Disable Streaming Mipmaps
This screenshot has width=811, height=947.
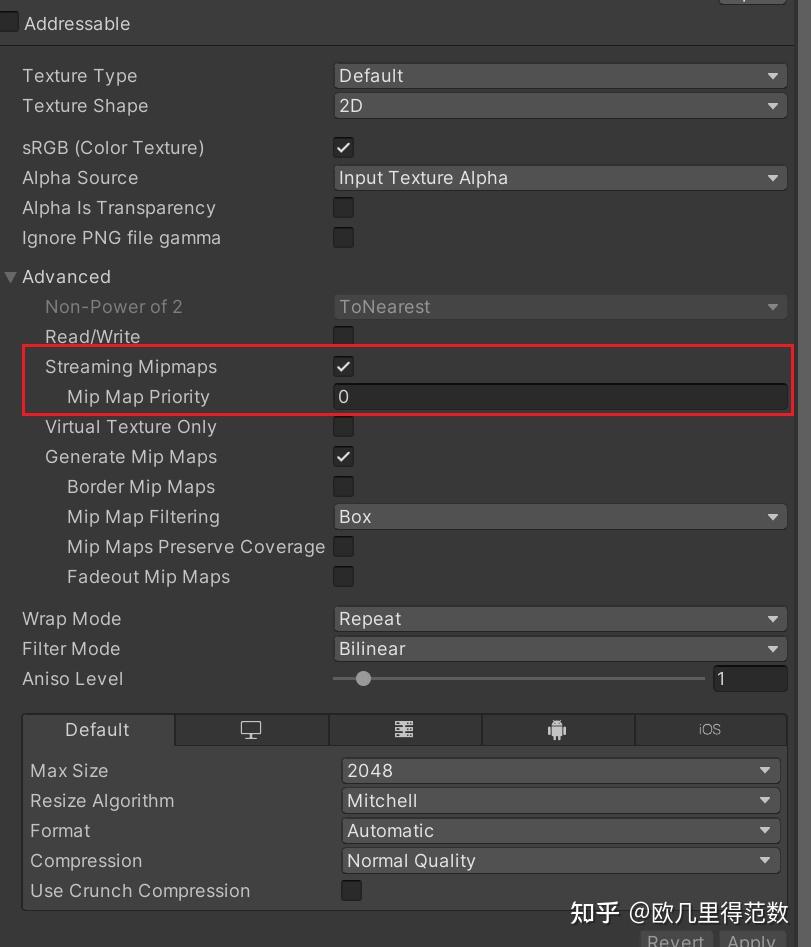click(x=343, y=366)
